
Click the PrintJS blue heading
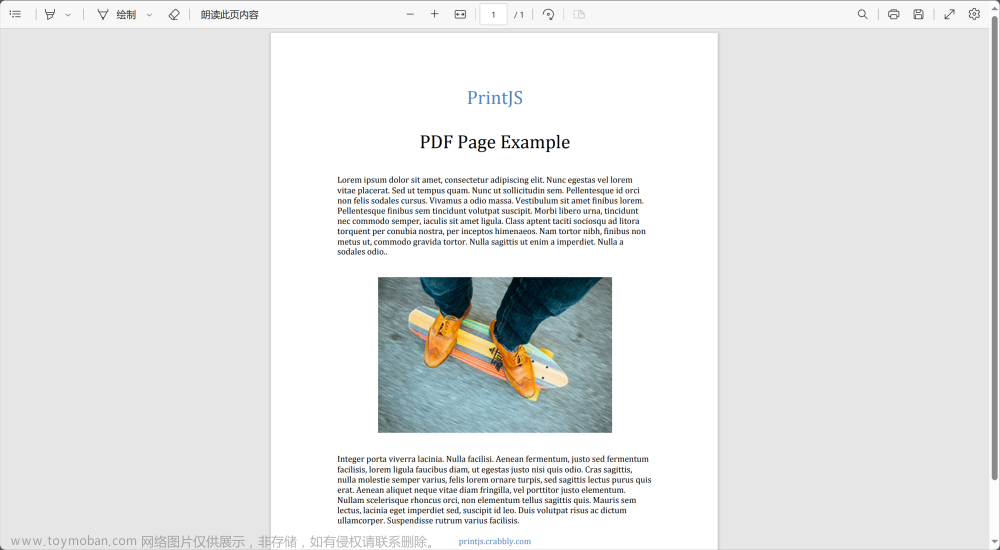495,98
